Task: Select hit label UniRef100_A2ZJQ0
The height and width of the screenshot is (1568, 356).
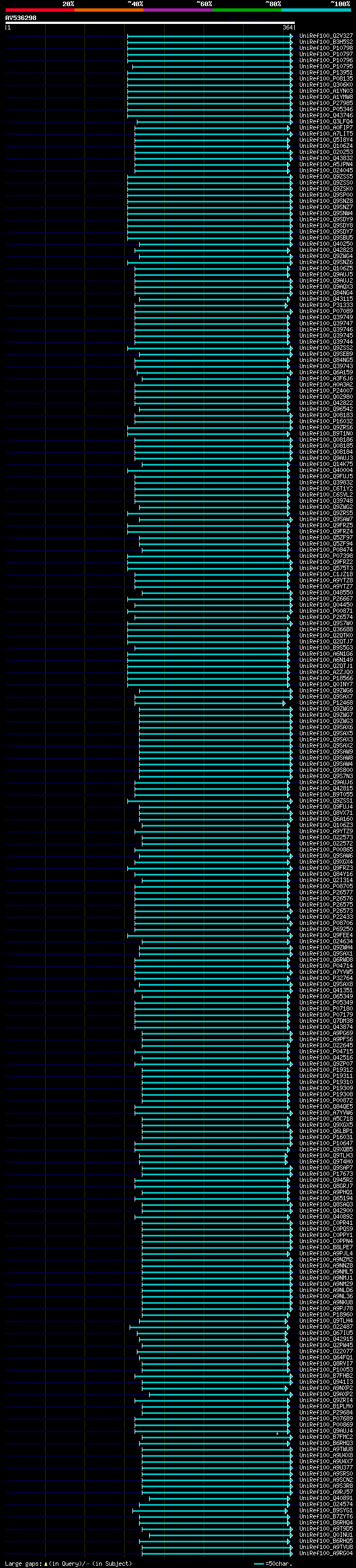Action: tap(326, 672)
